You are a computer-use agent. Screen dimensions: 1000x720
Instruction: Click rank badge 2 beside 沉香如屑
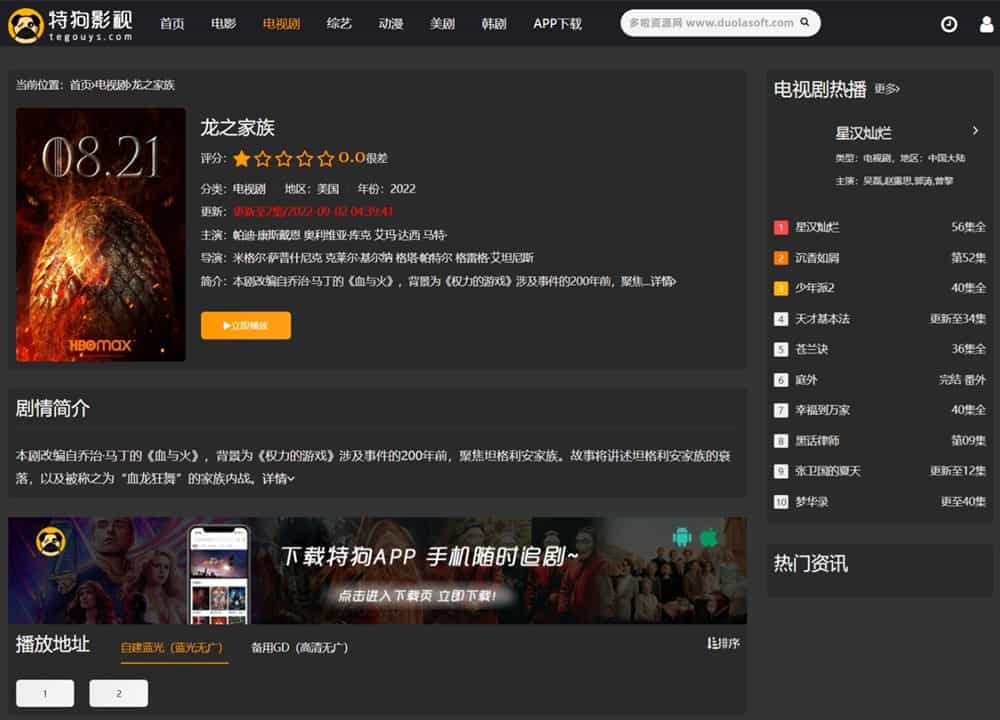[x=781, y=258]
